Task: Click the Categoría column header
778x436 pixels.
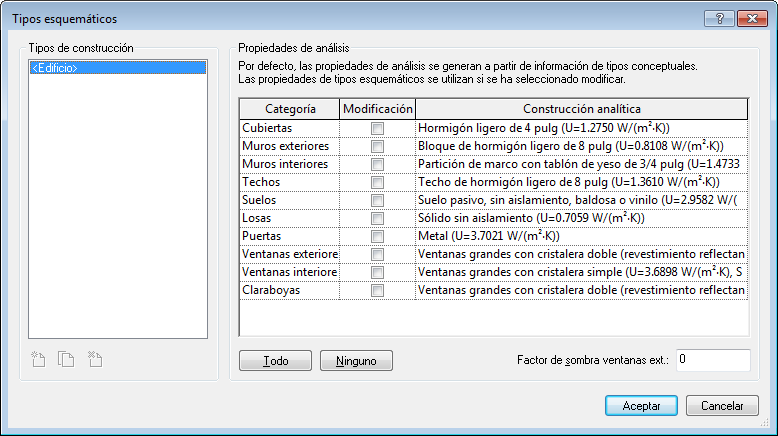Action: pos(291,108)
